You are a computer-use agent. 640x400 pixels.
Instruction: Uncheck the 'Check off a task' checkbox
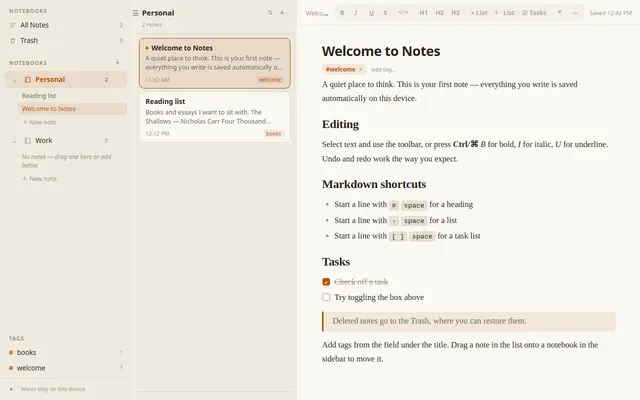[326, 282]
